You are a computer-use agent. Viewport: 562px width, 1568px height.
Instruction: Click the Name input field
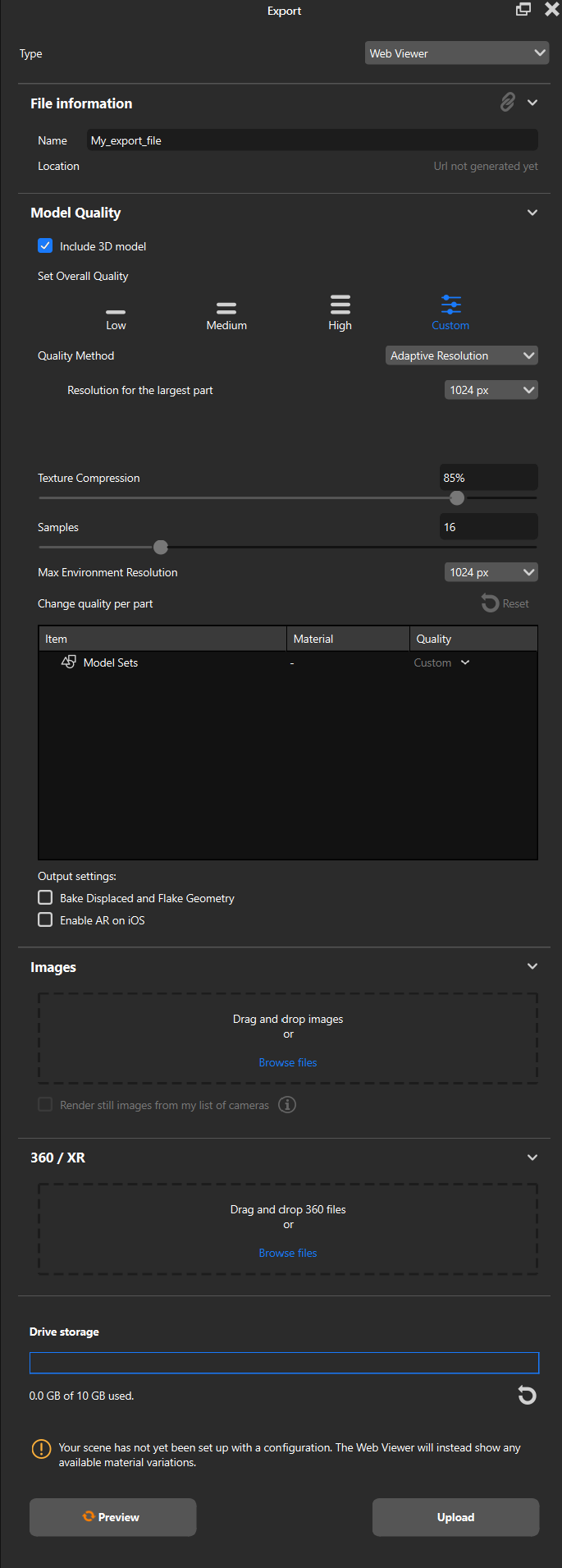[312, 140]
